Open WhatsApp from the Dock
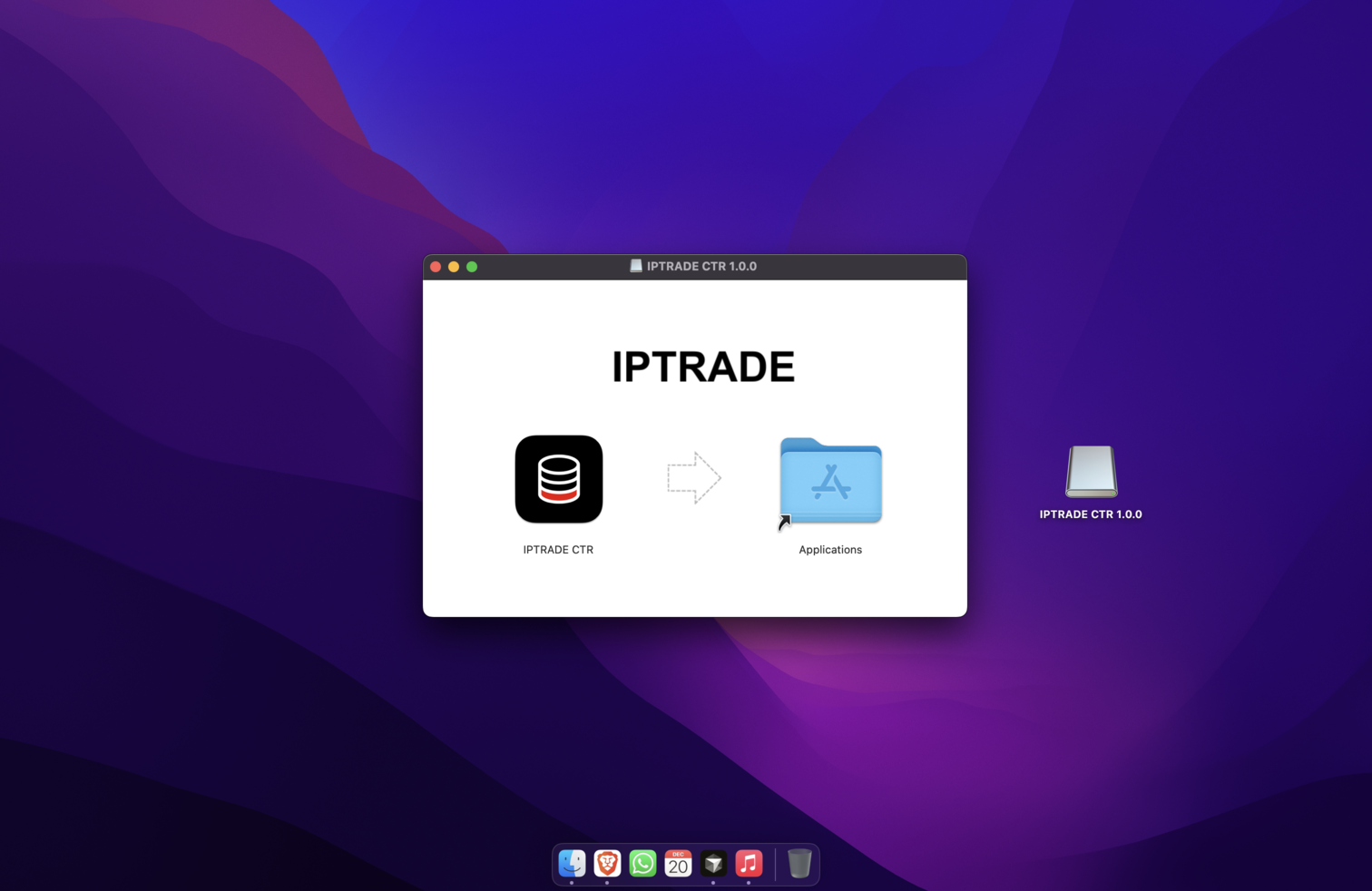The height and width of the screenshot is (891, 1372). click(x=642, y=863)
